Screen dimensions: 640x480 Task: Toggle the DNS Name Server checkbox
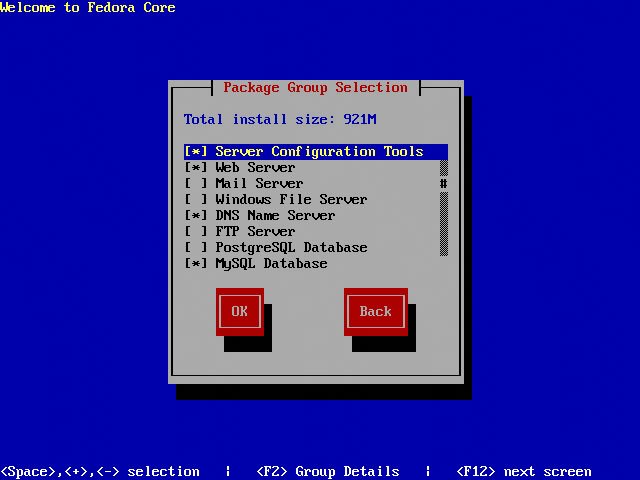click(196, 215)
